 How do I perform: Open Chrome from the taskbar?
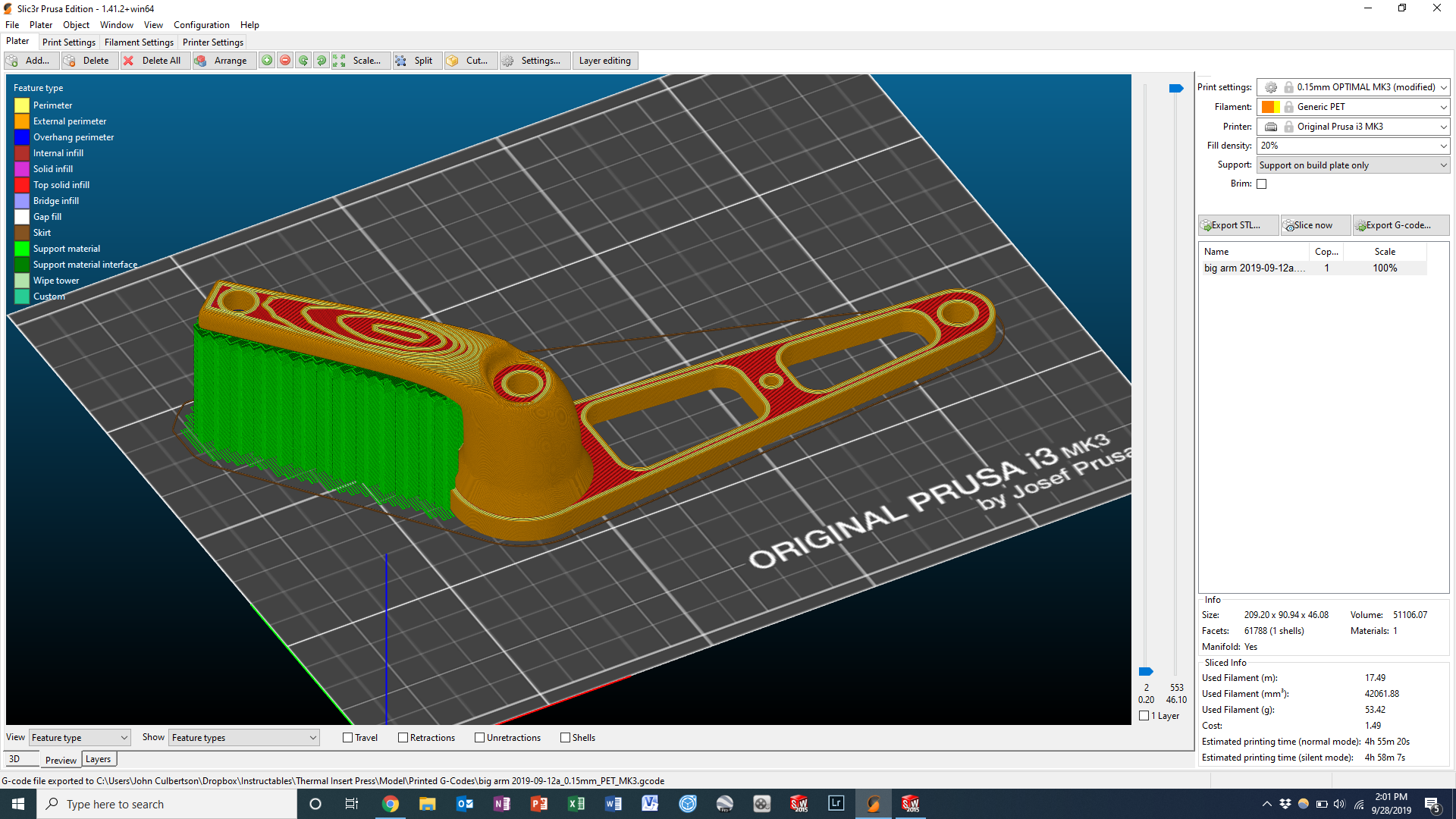[x=391, y=804]
